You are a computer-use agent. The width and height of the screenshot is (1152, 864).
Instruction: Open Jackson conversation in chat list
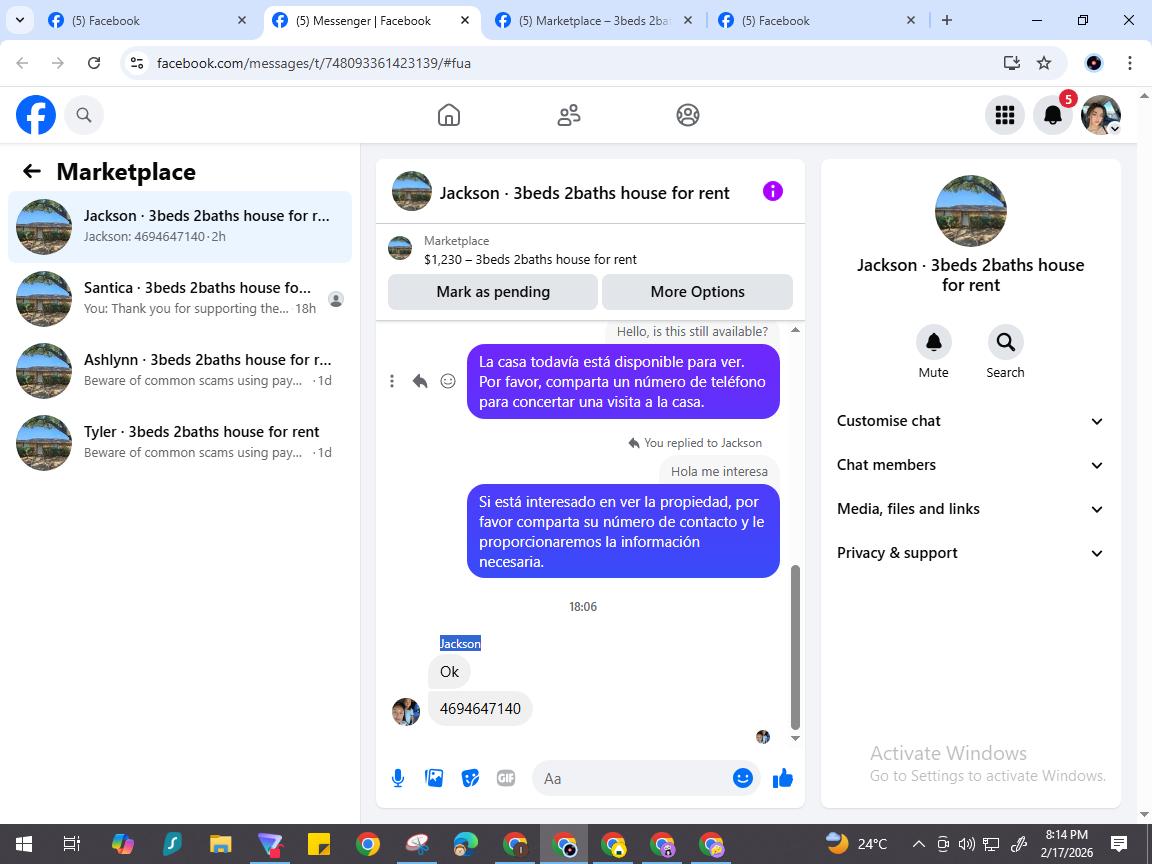point(180,226)
